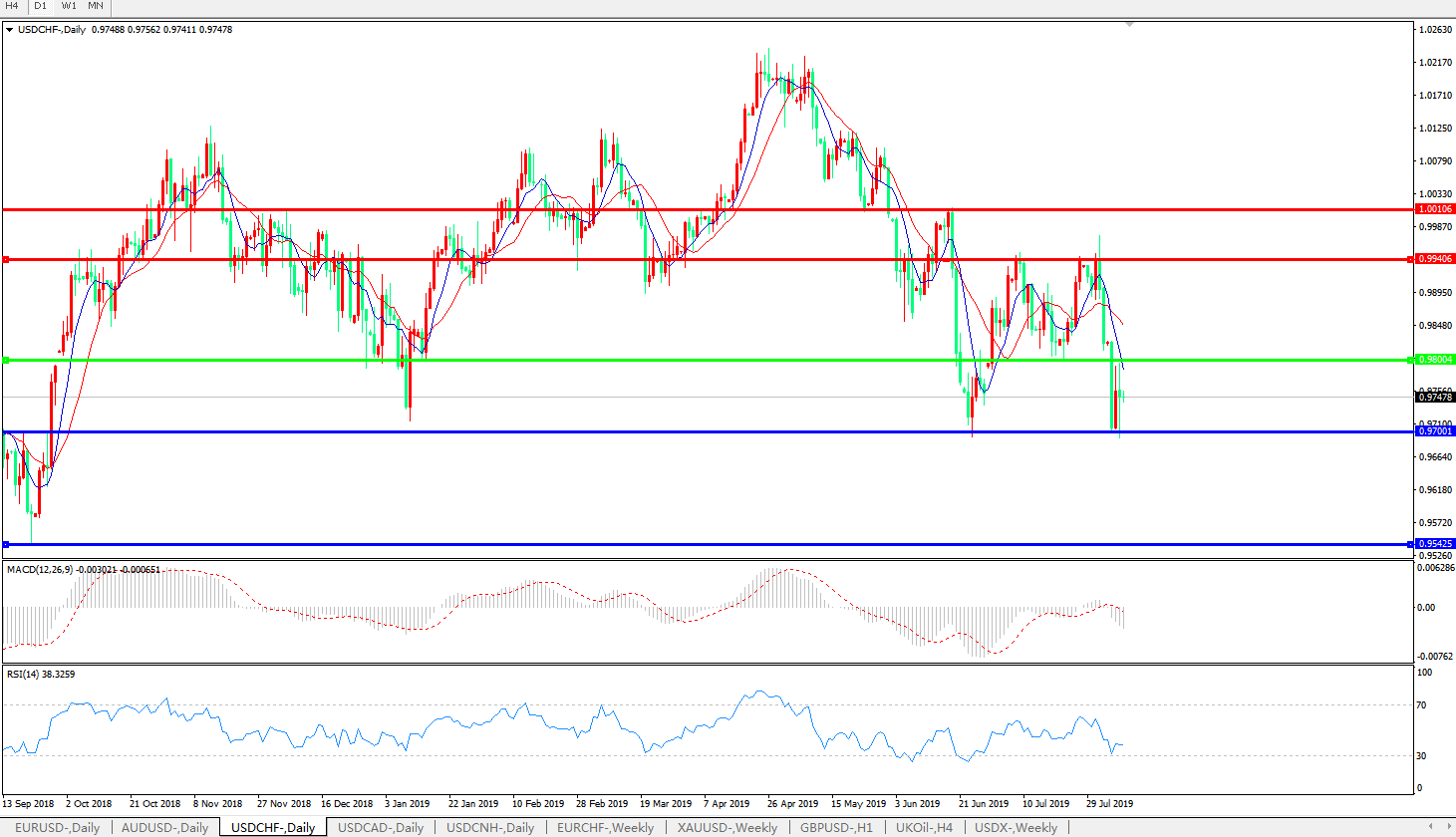The image size is (1456, 837).
Task: Select the GBPUSD-,H1 chart tab
Action: pyautogui.click(x=836, y=827)
